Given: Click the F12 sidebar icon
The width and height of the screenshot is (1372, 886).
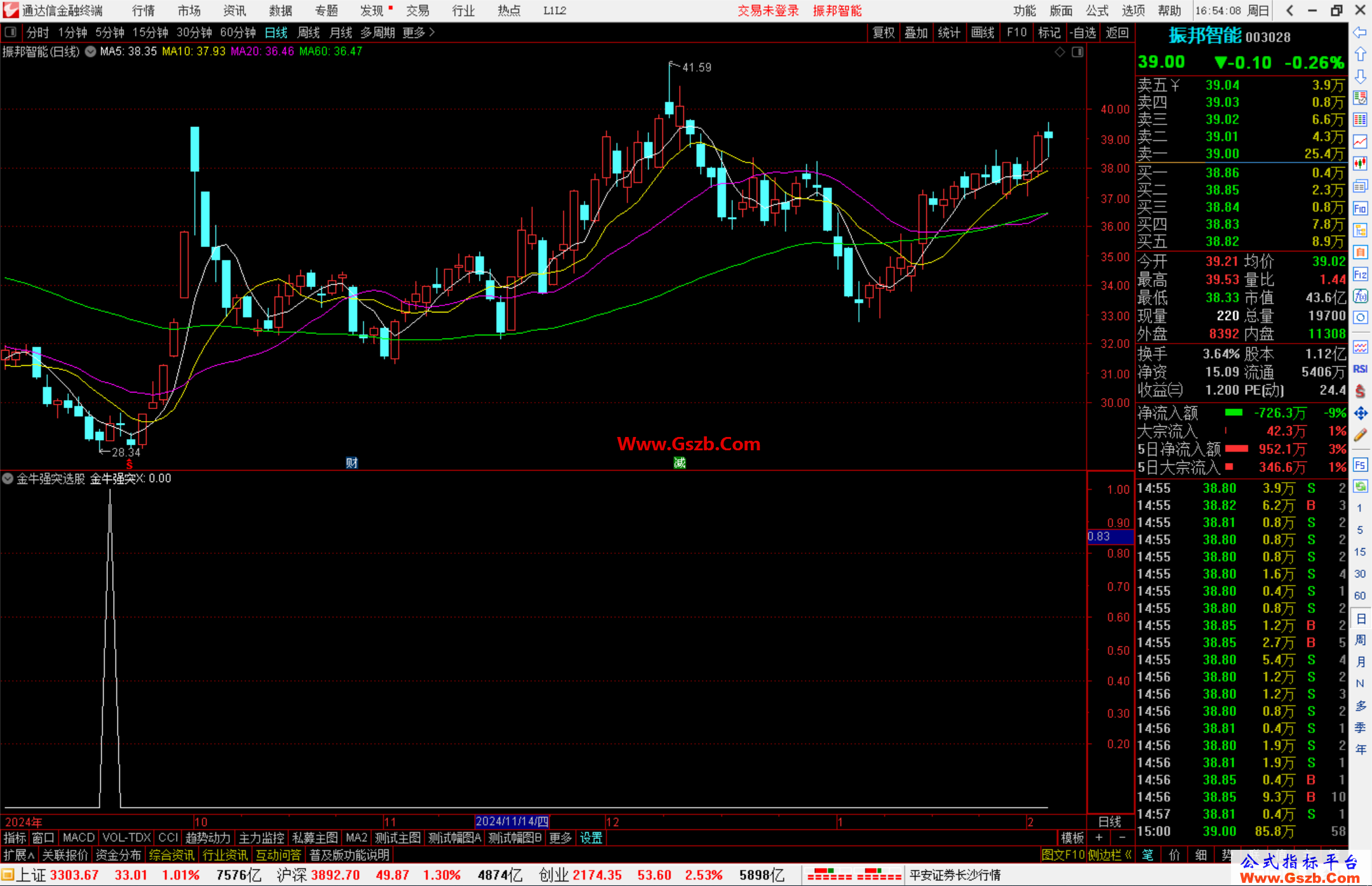Looking at the screenshot, I should coord(1360,274).
